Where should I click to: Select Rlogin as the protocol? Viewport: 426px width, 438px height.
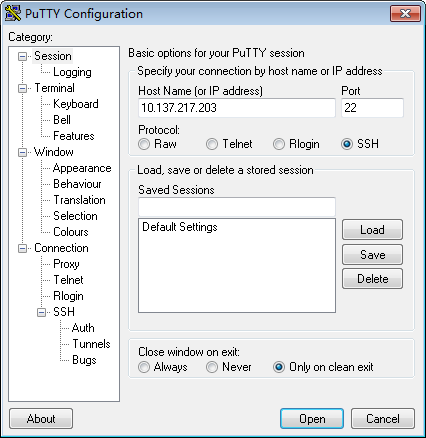279,144
